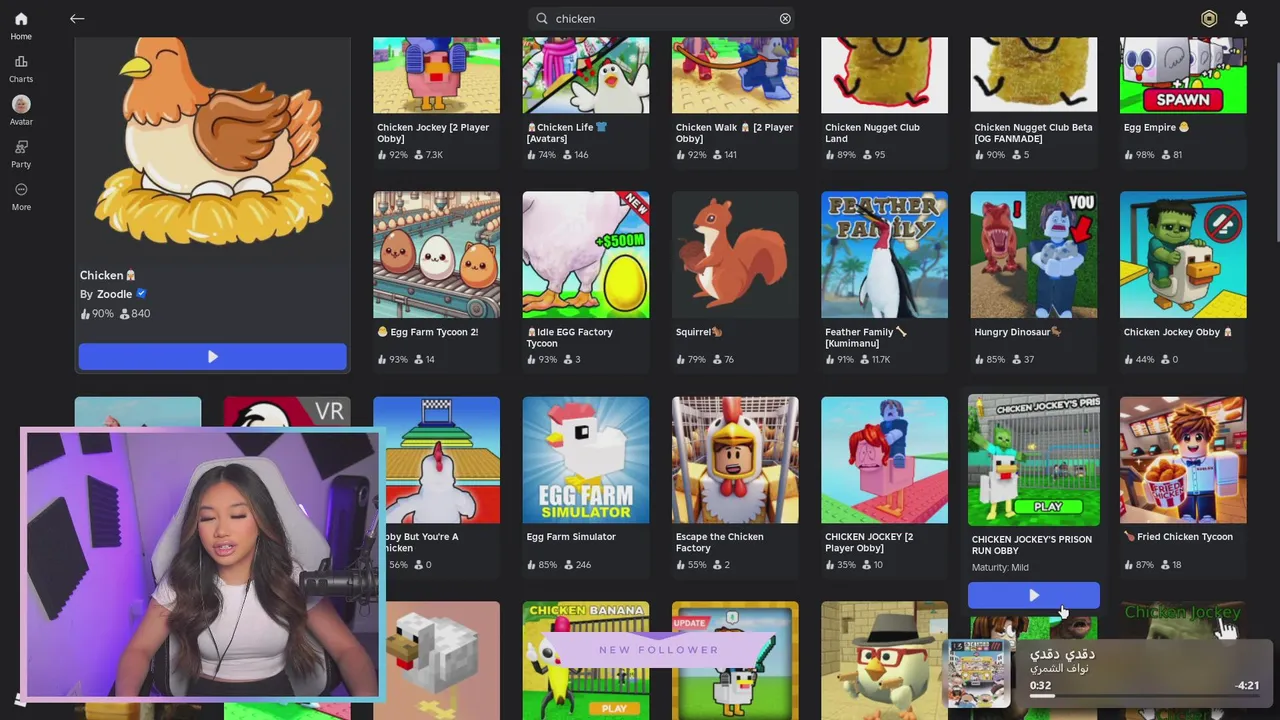The width and height of the screenshot is (1280, 720).
Task: Click the Maturity: Mild label
Action: [1000, 568]
